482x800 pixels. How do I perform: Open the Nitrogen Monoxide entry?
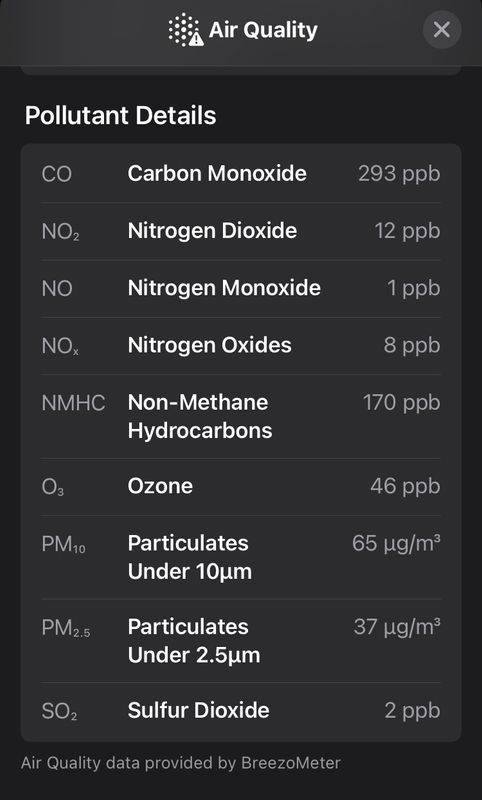point(241,288)
